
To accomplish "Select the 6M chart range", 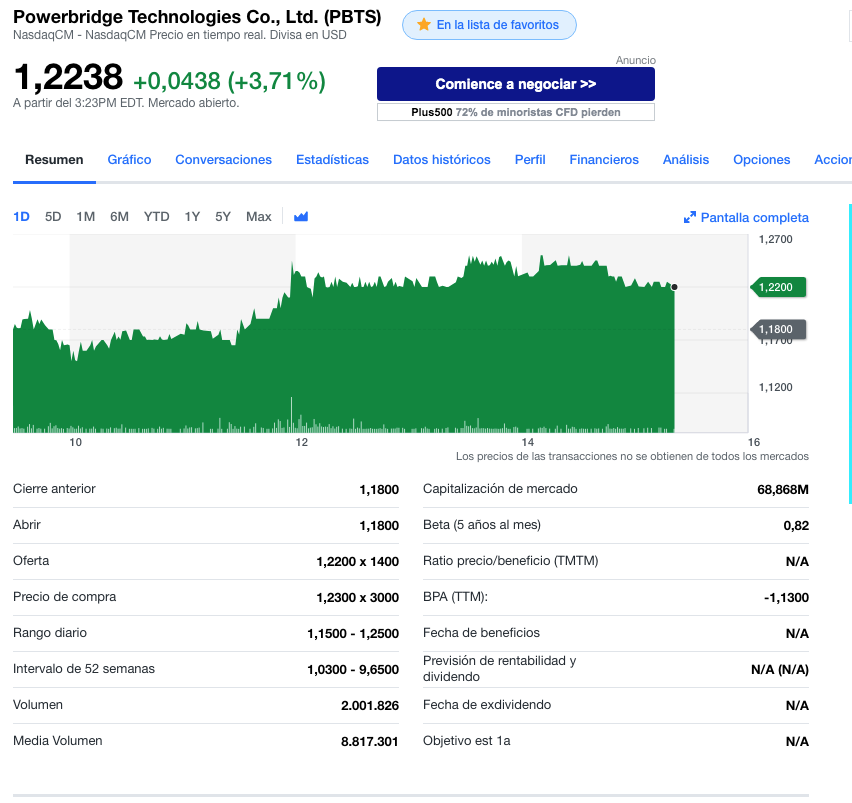I will coord(119,217).
